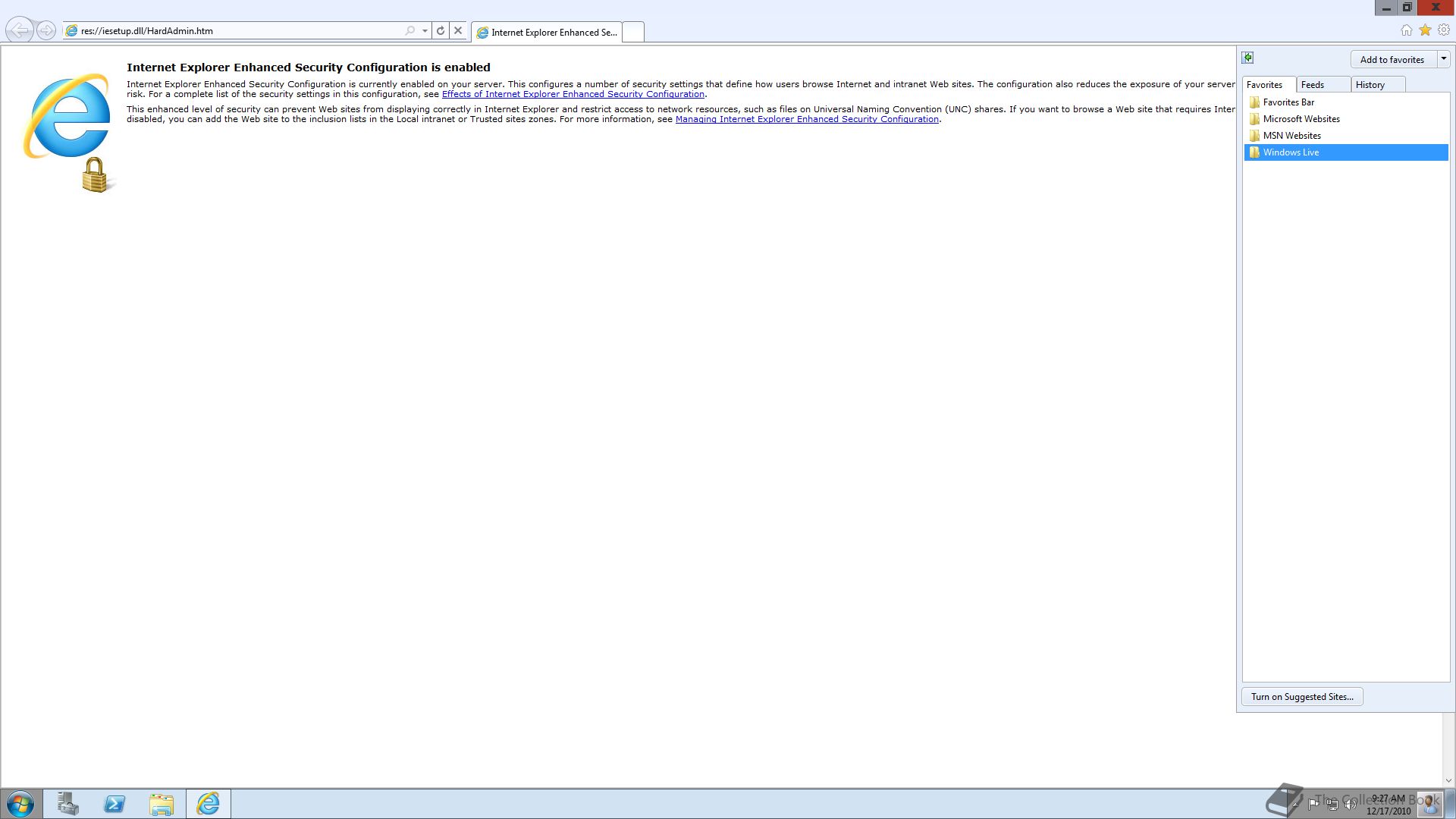Click the volume speaker tray icon

click(x=1351, y=805)
